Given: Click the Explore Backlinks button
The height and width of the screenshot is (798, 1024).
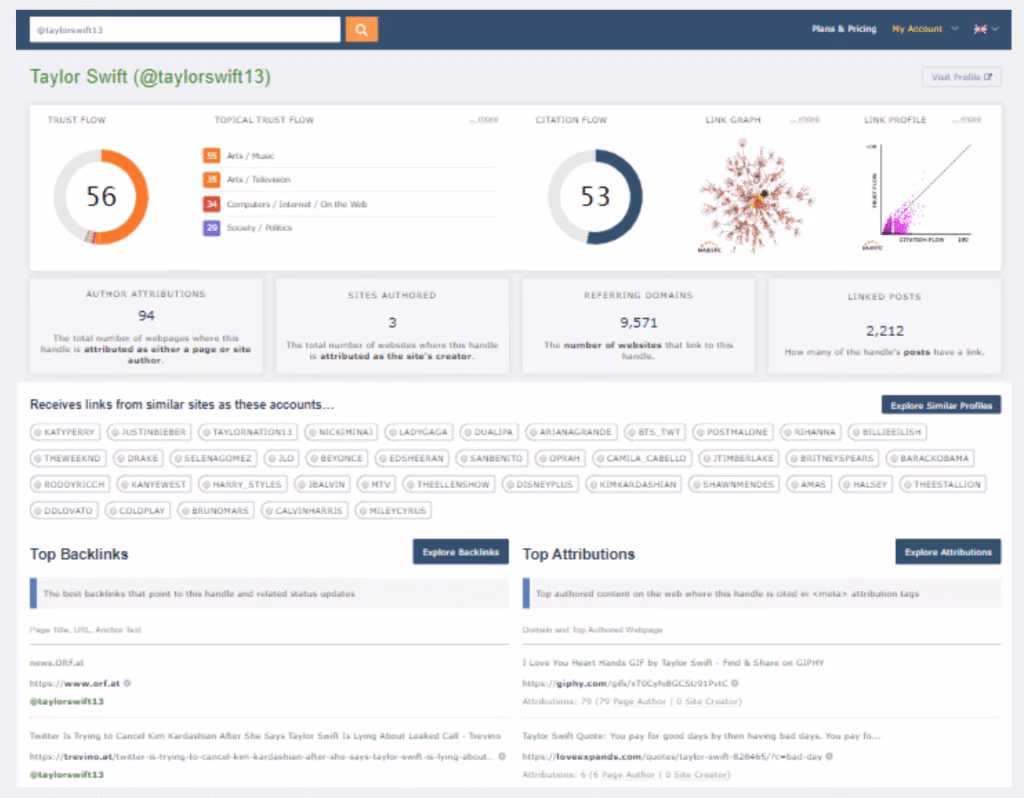Looking at the screenshot, I should click(x=461, y=552).
